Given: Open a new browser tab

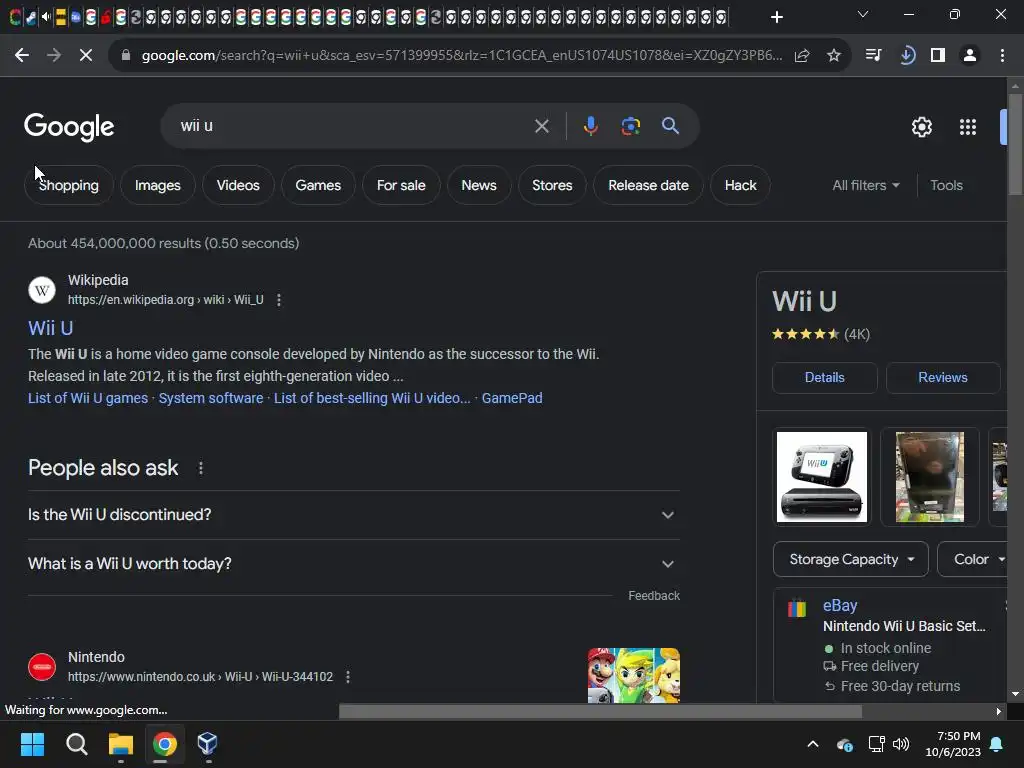Looking at the screenshot, I should [776, 17].
